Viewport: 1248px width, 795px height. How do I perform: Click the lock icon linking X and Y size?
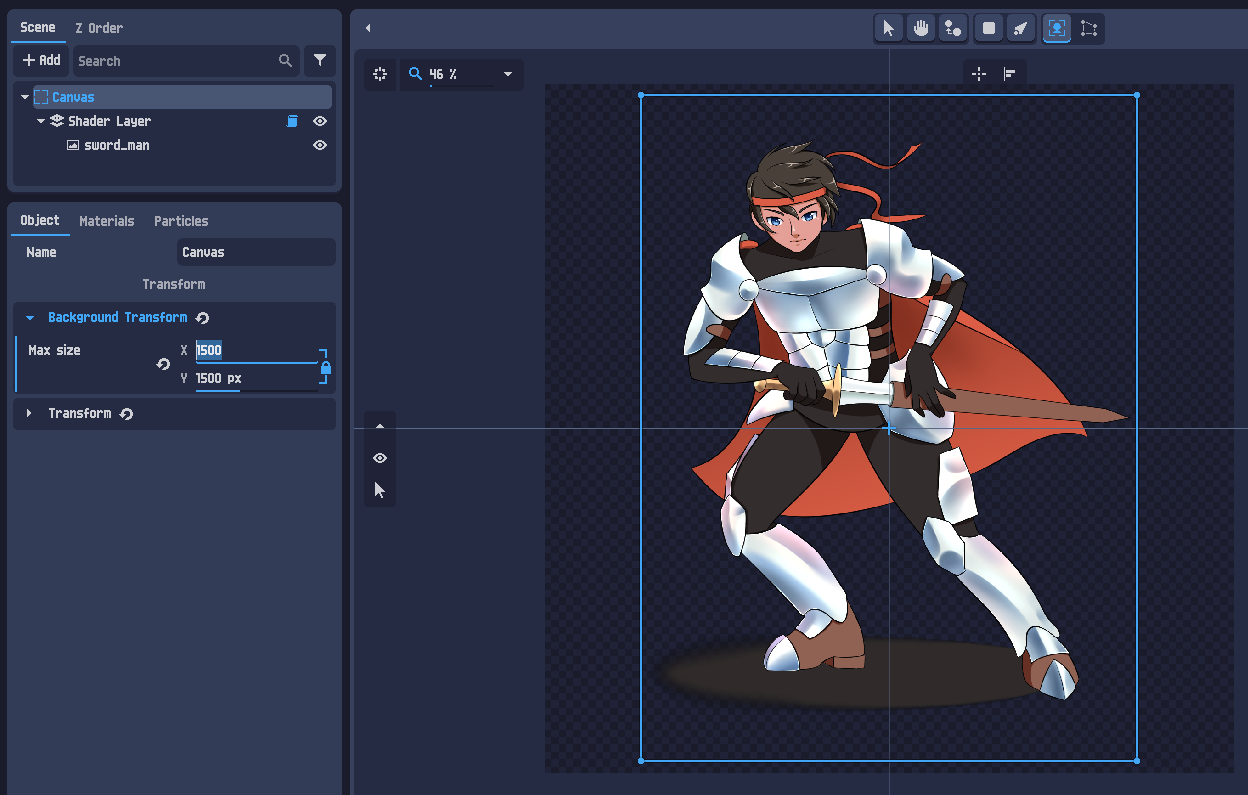[x=325, y=369]
